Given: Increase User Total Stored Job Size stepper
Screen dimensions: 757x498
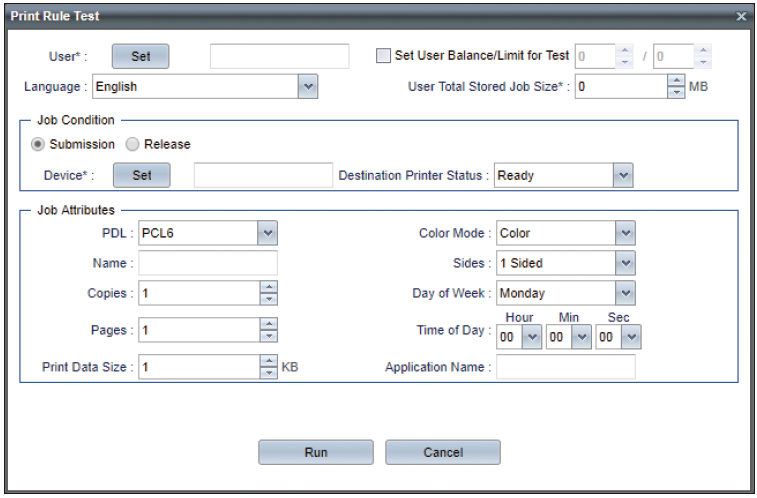Looking at the screenshot, I should pos(677,81).
